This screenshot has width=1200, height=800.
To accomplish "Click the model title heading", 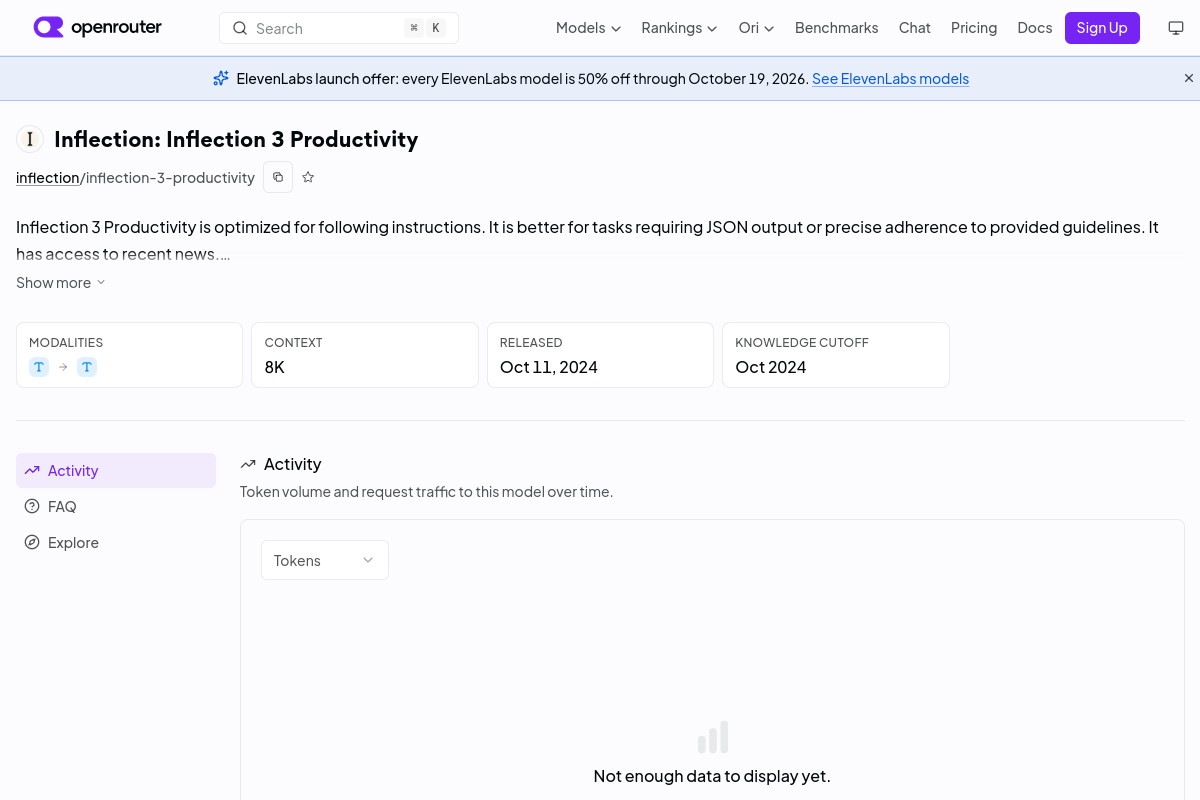I will click(x=236, y=139).
